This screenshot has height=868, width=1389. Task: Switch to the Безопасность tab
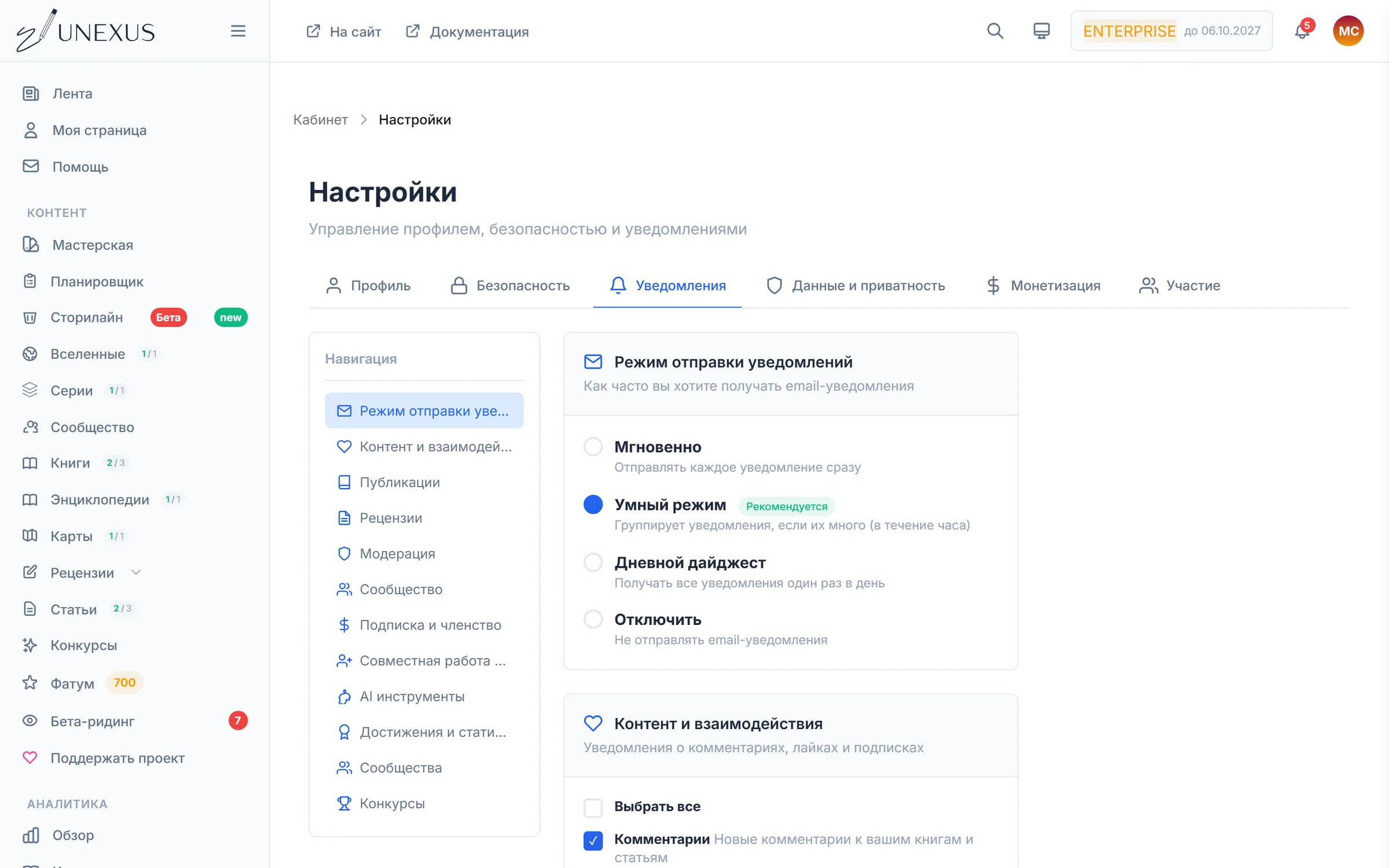pyautogui.click(x=510, y=285)
